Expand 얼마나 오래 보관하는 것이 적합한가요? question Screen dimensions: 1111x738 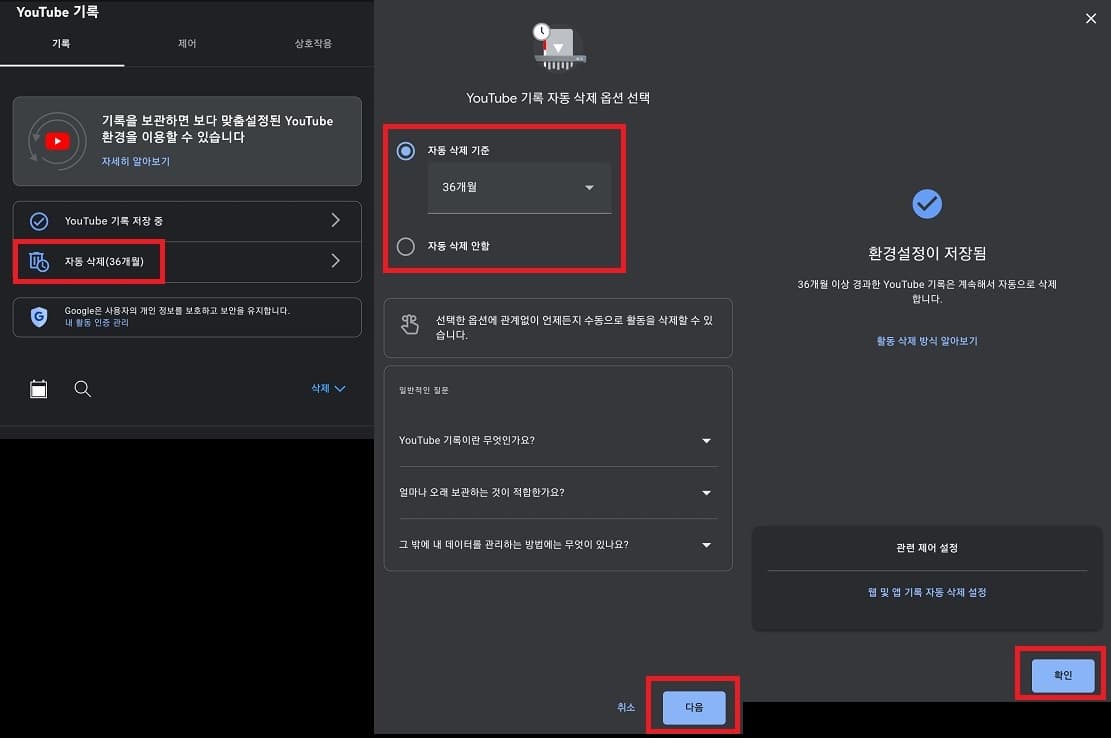[x=558, y=493]
